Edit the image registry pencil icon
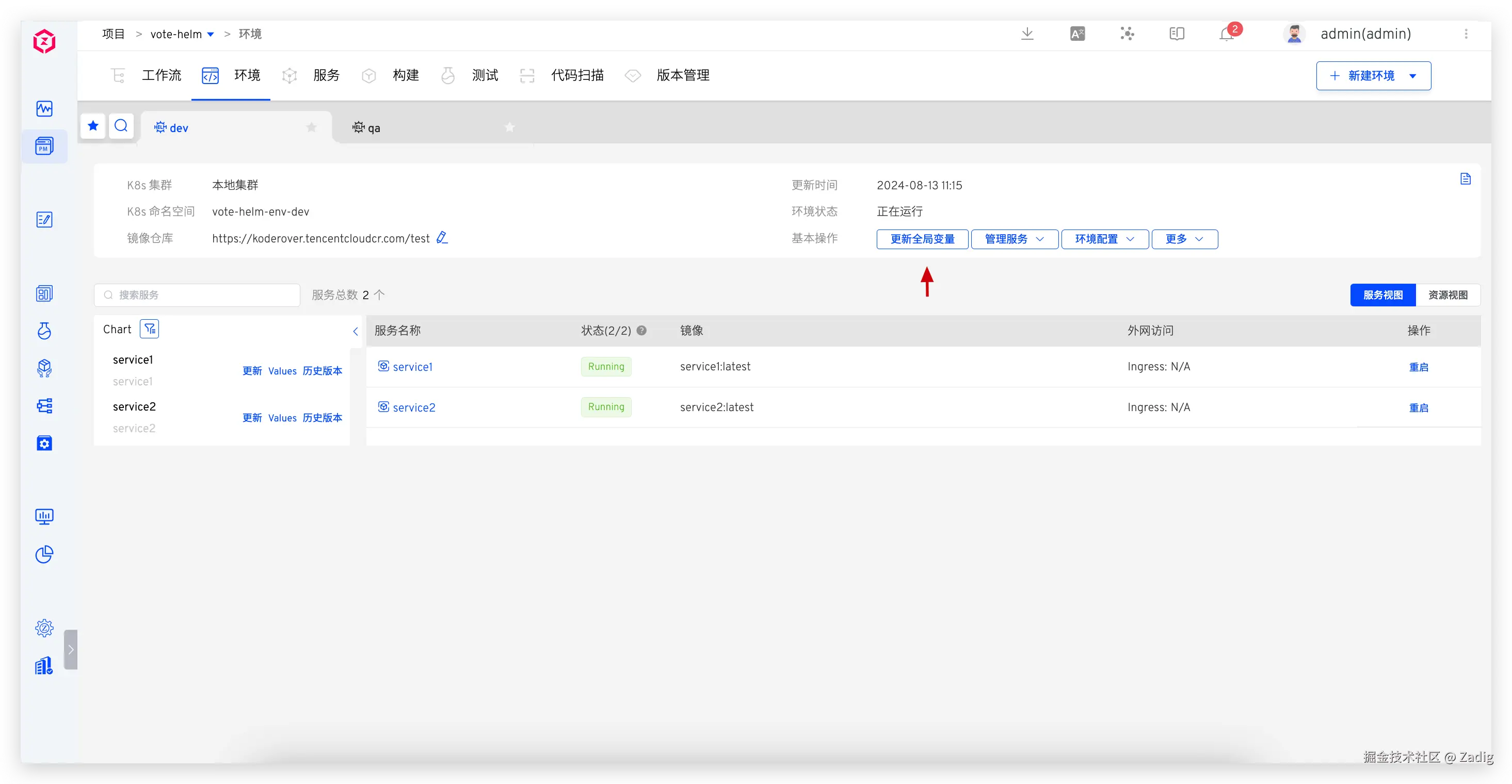The height and width of the screenshot is (784, 1512). pos(442,238)
